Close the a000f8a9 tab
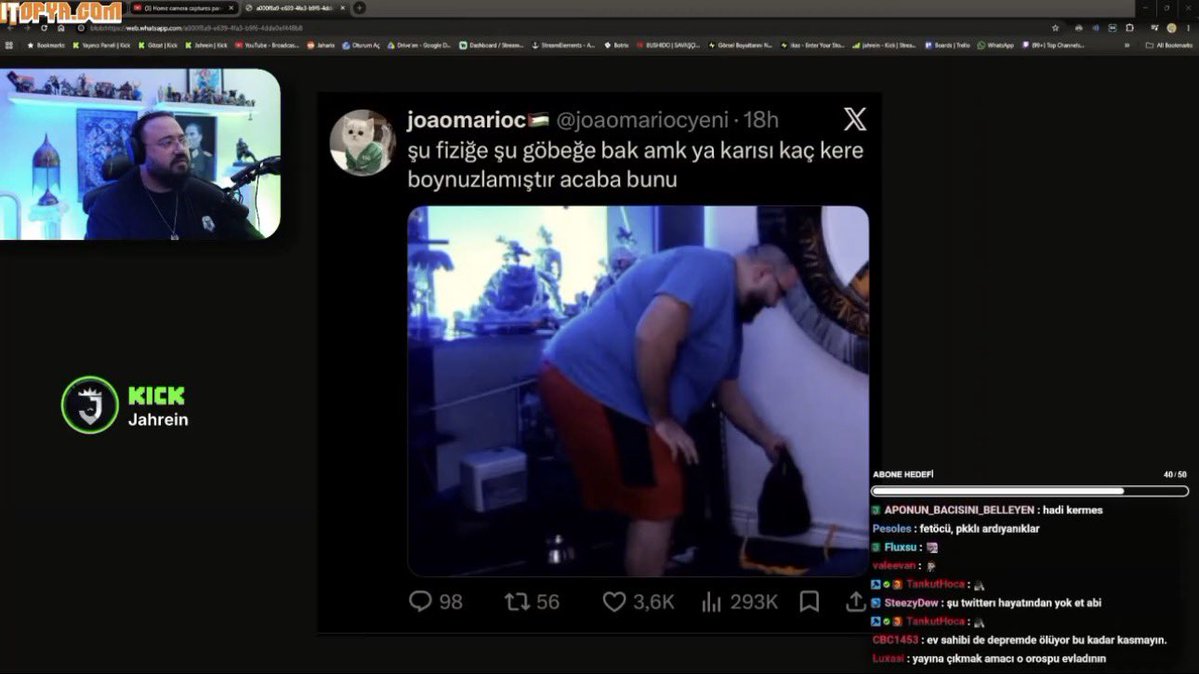This screenshot has height=674, width=1199. (x=343, y=8)
